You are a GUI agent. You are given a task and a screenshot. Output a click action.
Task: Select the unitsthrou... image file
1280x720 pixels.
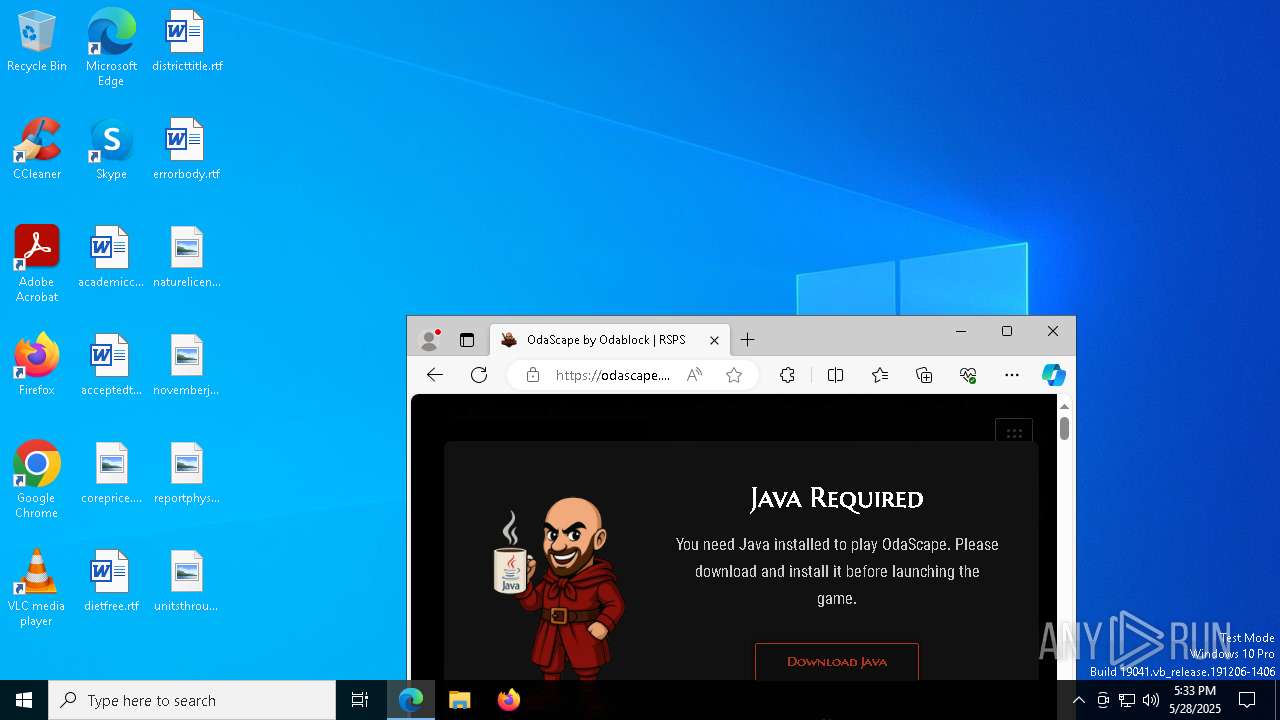tap(186, 582)
